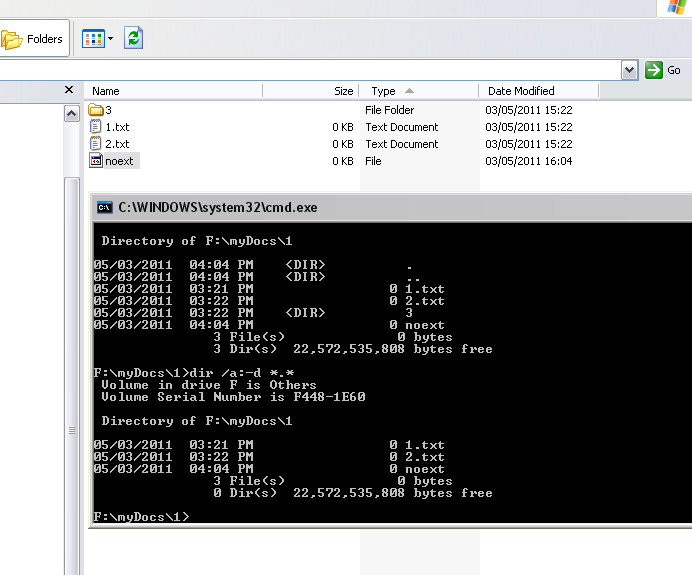Select the noext file icon
Image resolution: width=692 pixels, height=575 pixels.
pos(96,161)
